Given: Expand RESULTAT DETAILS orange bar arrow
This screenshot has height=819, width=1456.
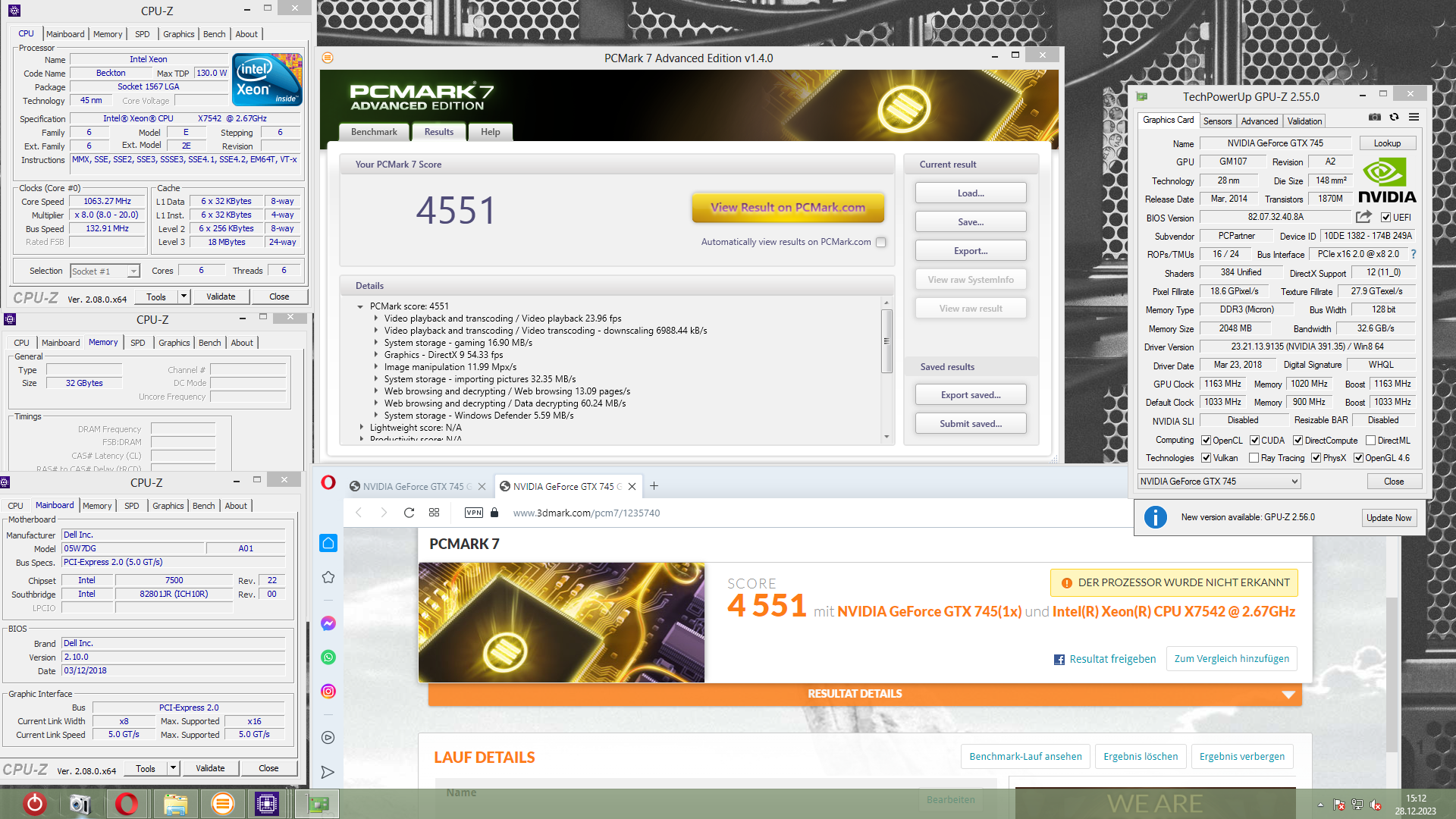Looking at the screenshot, I should point(1288,695).
